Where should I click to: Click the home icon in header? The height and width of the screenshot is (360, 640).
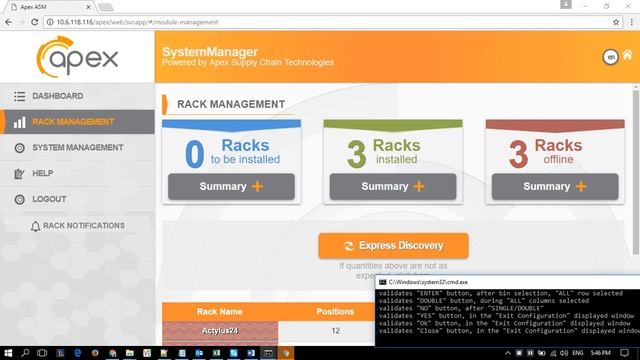(627, 55)
